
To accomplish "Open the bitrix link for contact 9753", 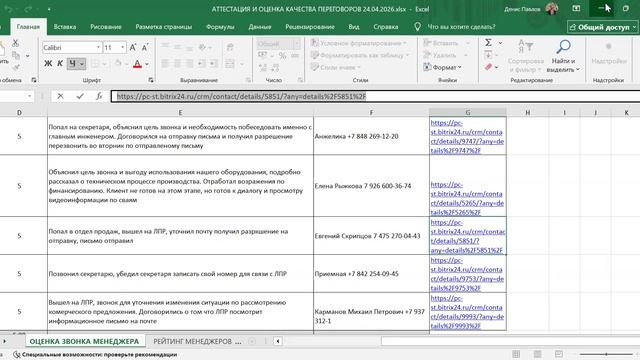I will pyautogui.click(x=467, y=274).
